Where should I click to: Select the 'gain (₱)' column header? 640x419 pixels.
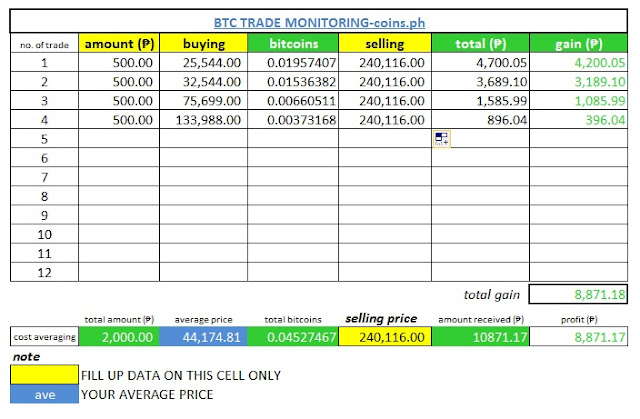pyautogui.click(x=579, y=43)
